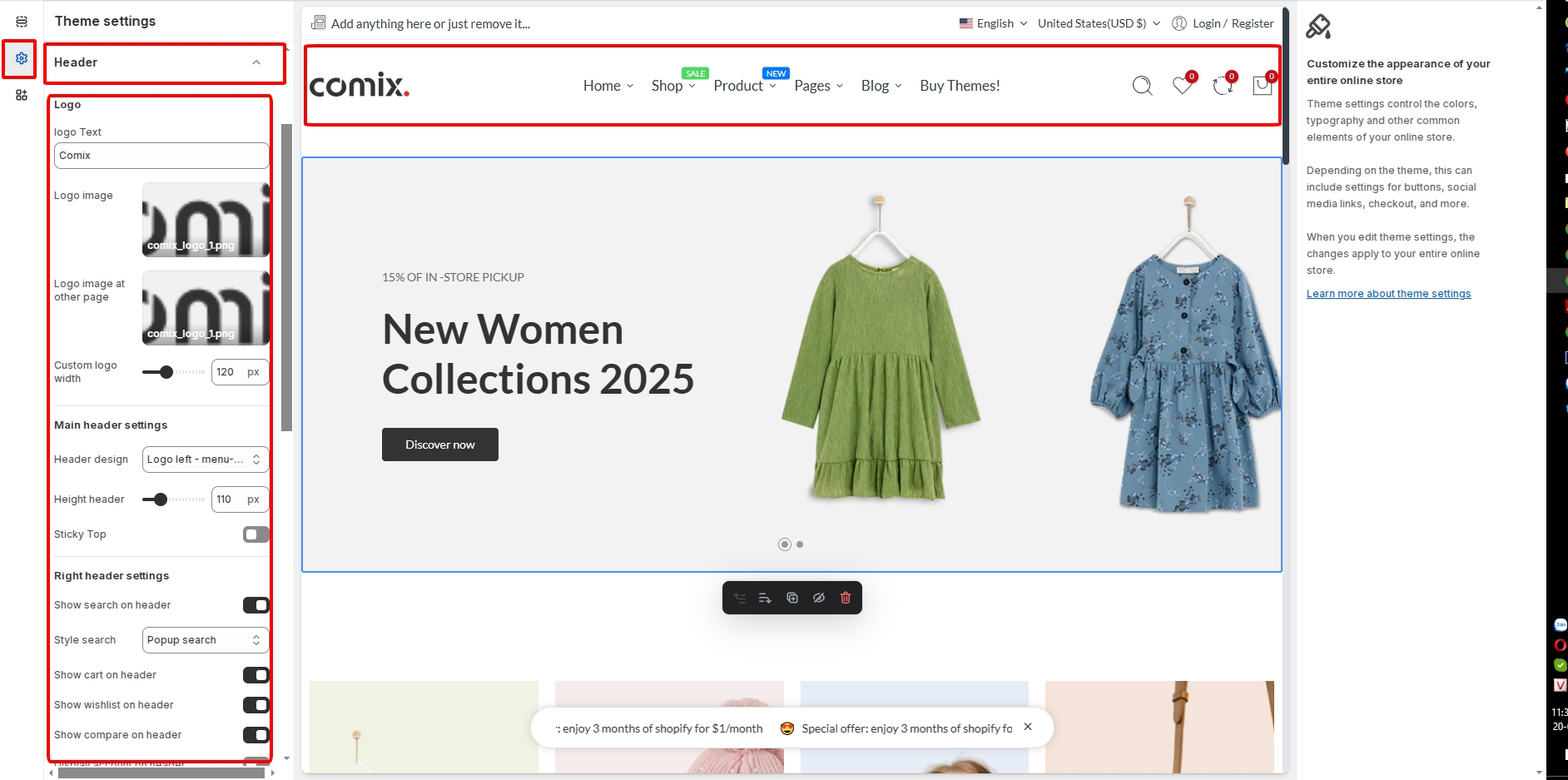Open the Header design dropdown
The width and height of the screenshot is (1568, 780).
(205, 460)
